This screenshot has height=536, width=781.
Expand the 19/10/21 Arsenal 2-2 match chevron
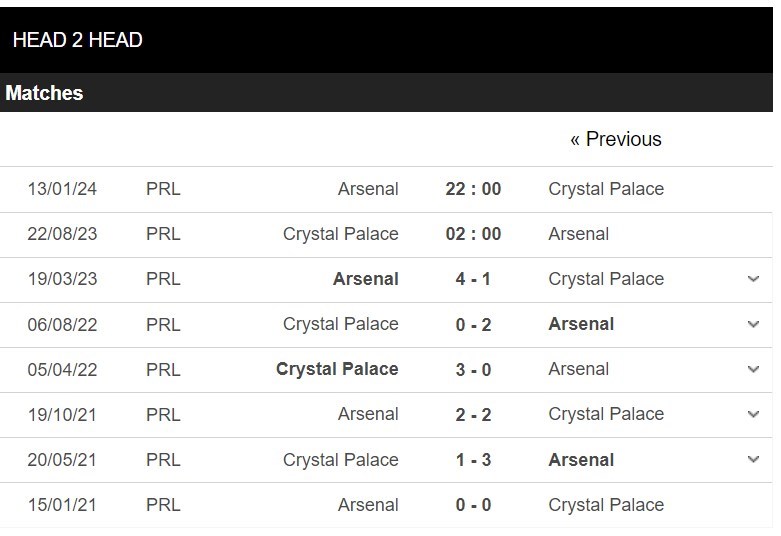(753, 414)
